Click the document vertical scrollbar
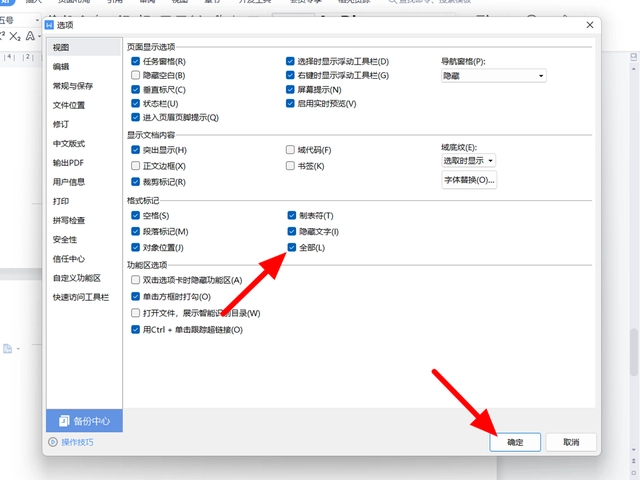The image size is (640, 480). pos(633,352)
